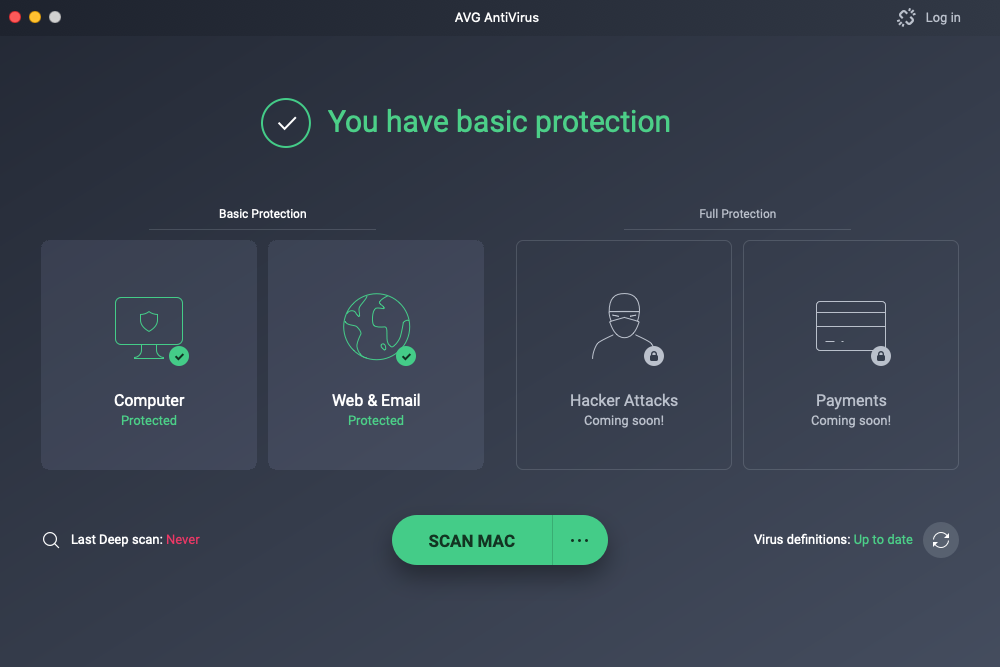Click the lock badge on Hacker Attacks
This screenshot has width=1000, height=667.
[x=654, y=356]
